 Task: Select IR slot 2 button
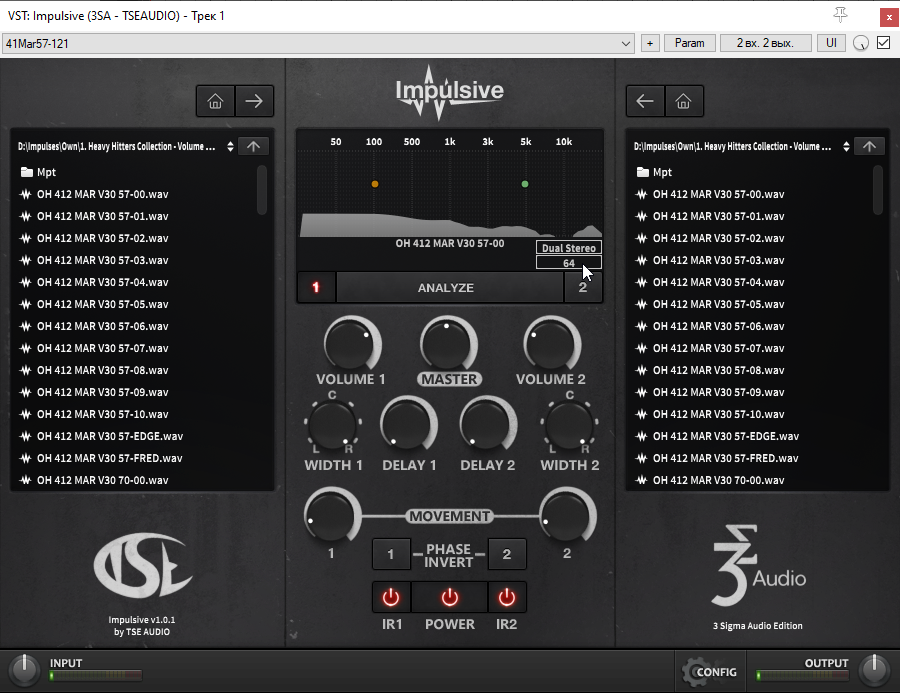click(583, 287)
